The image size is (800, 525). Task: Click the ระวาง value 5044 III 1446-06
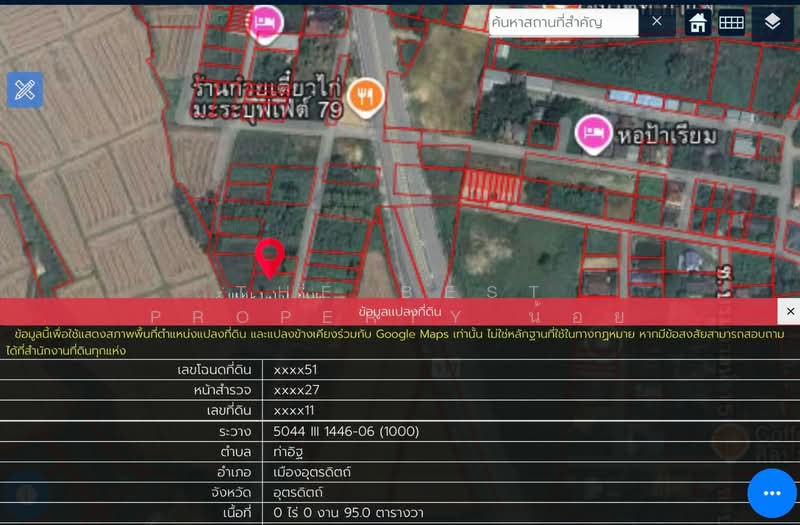coord(346,431)
